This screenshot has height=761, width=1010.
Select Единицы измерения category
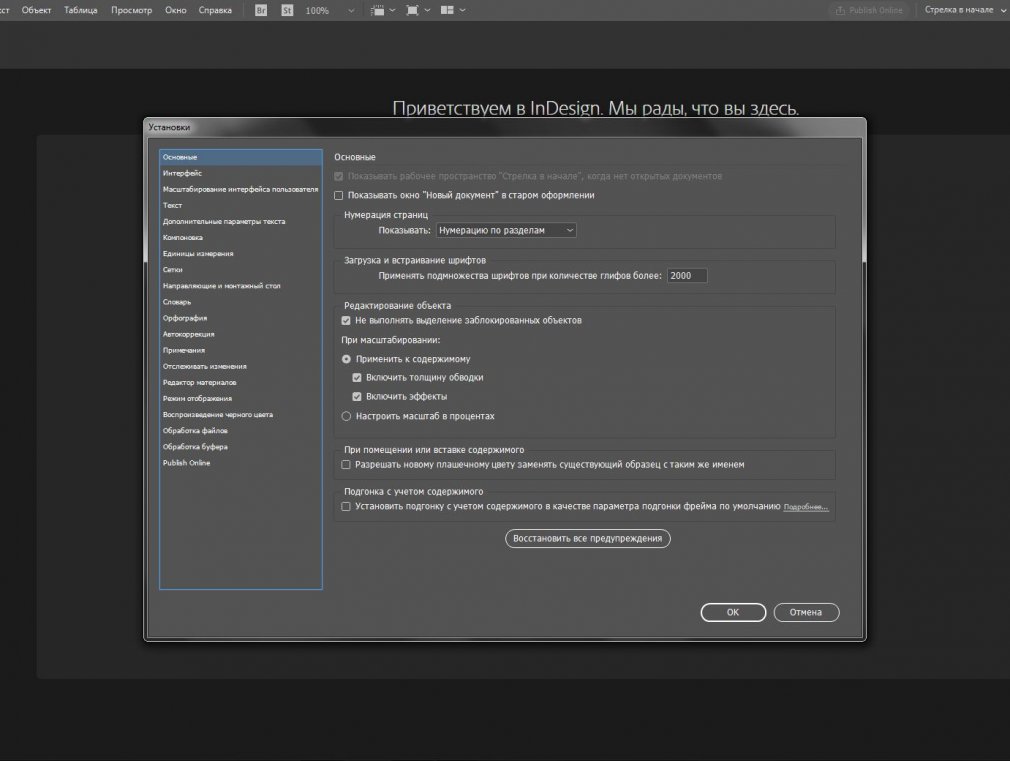coord(241,254)
